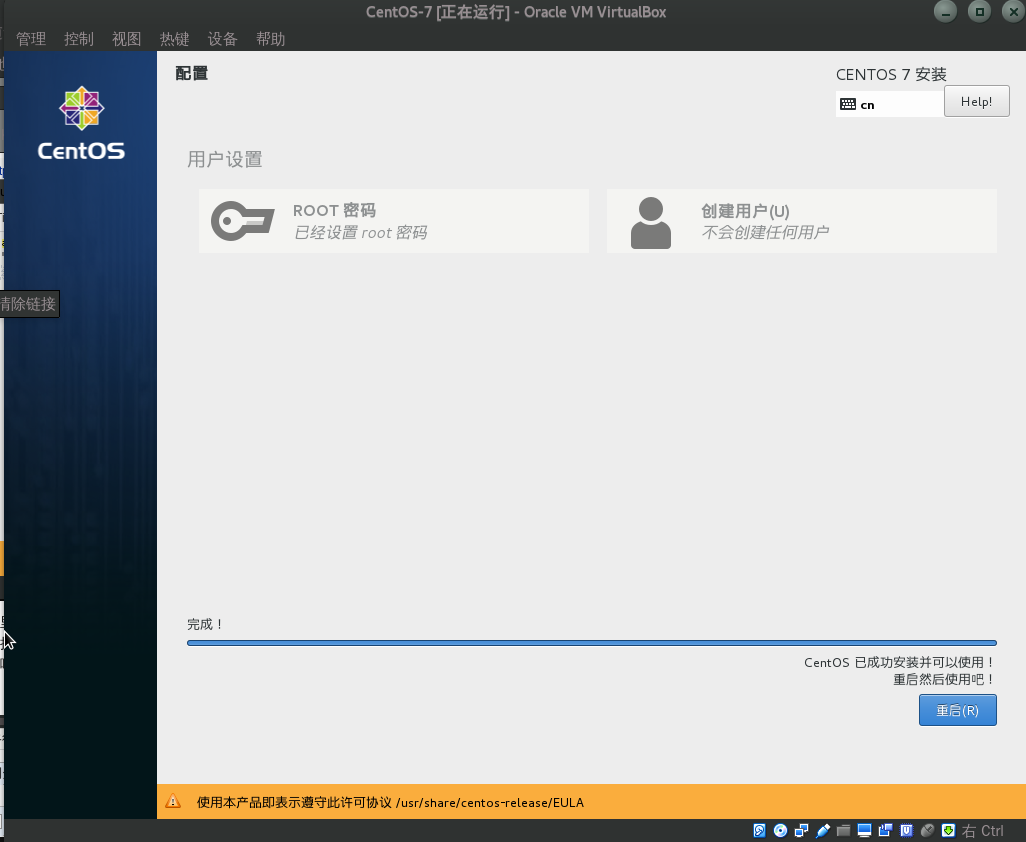Click the 不会创建任何用户 subtitle

(765, 232)
